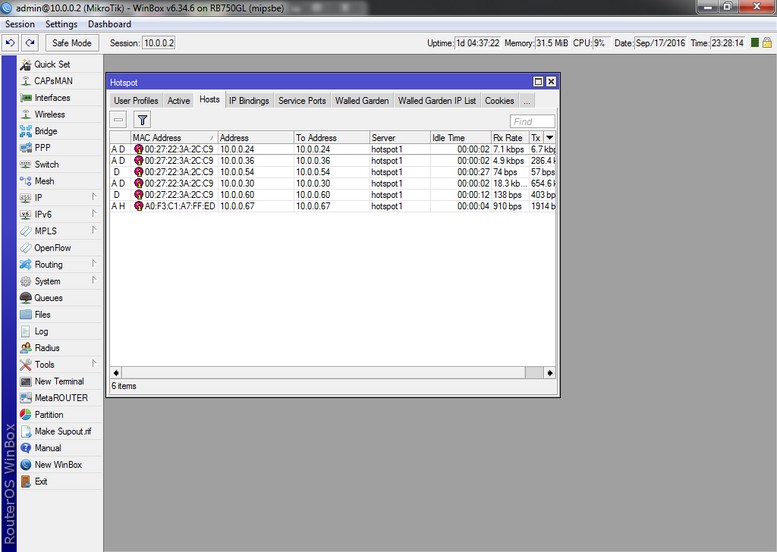Image resolution: width=777 pixels, height=552 pixels.
Task: Open Mesh menu
Action: (x=44, y=181)
